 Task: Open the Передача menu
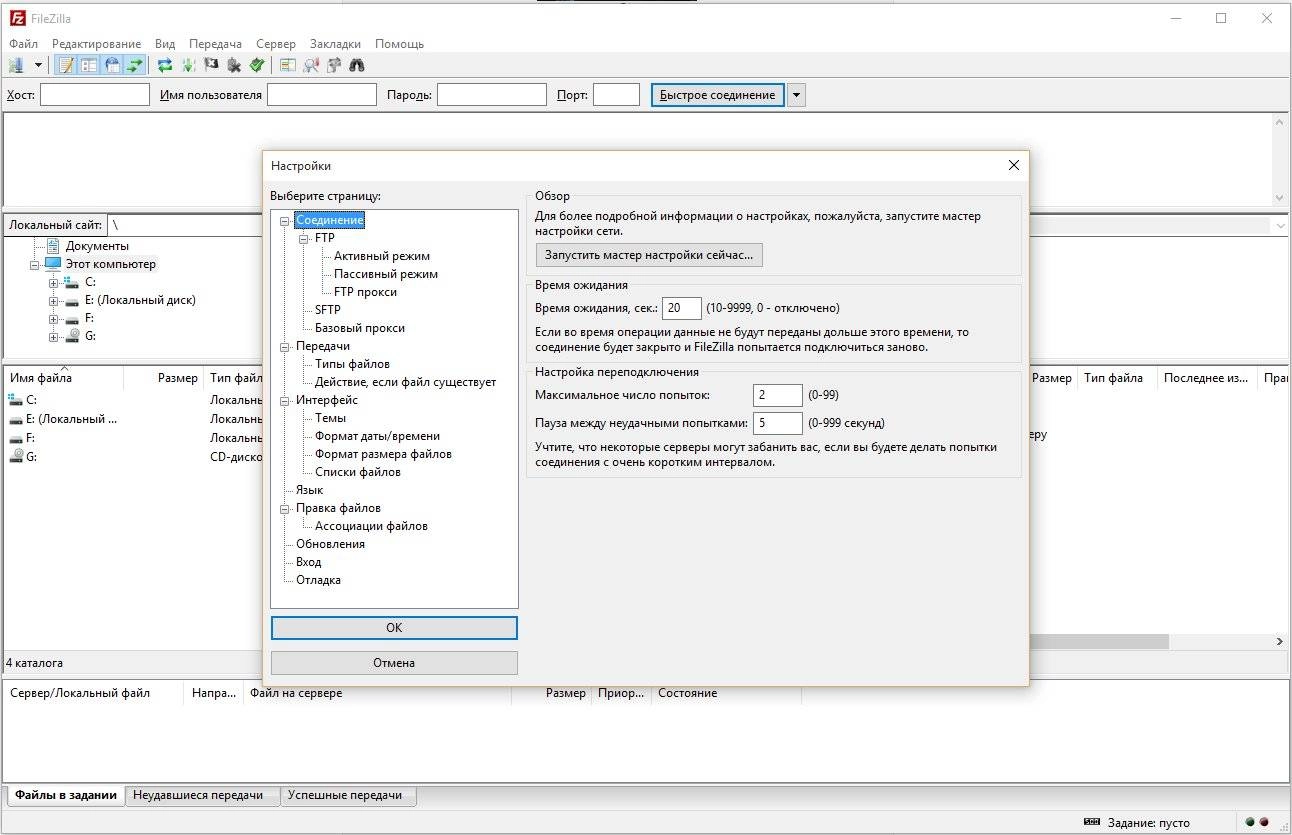pos(215,44)
